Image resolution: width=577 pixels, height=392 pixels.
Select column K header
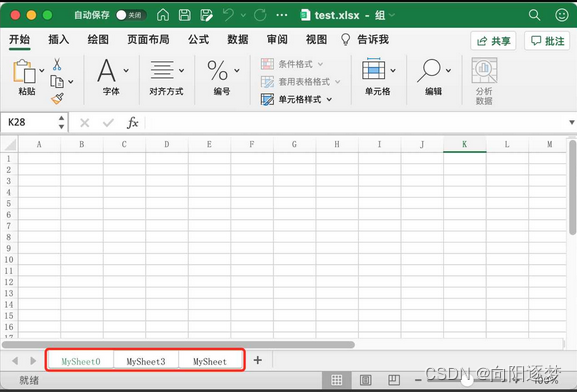click(x=464, y=144)
